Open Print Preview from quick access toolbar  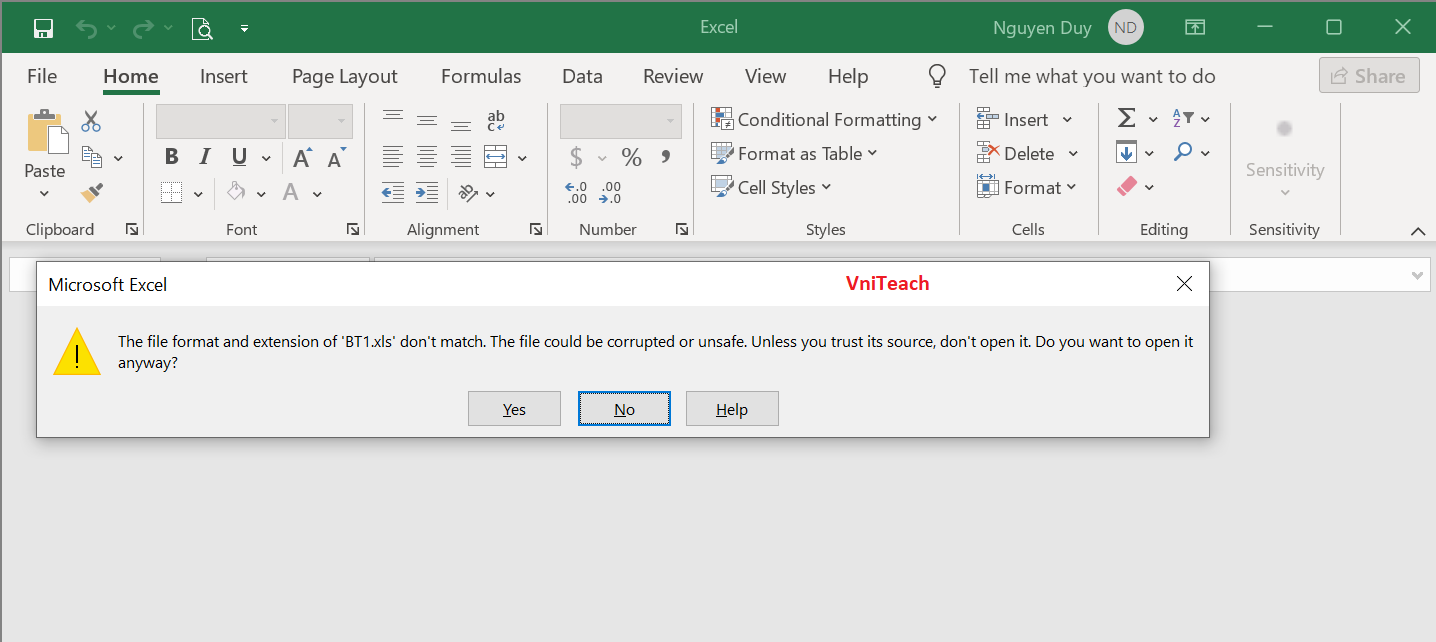202,28
